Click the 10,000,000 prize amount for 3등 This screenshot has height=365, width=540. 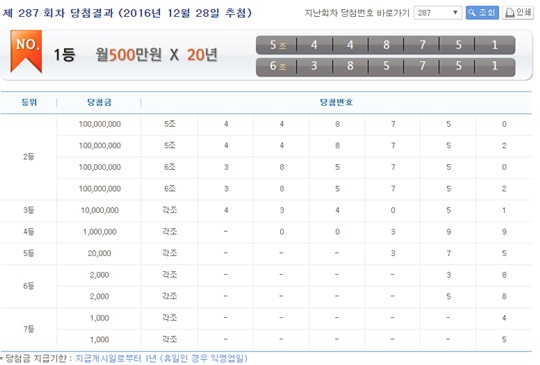[100, 210]
